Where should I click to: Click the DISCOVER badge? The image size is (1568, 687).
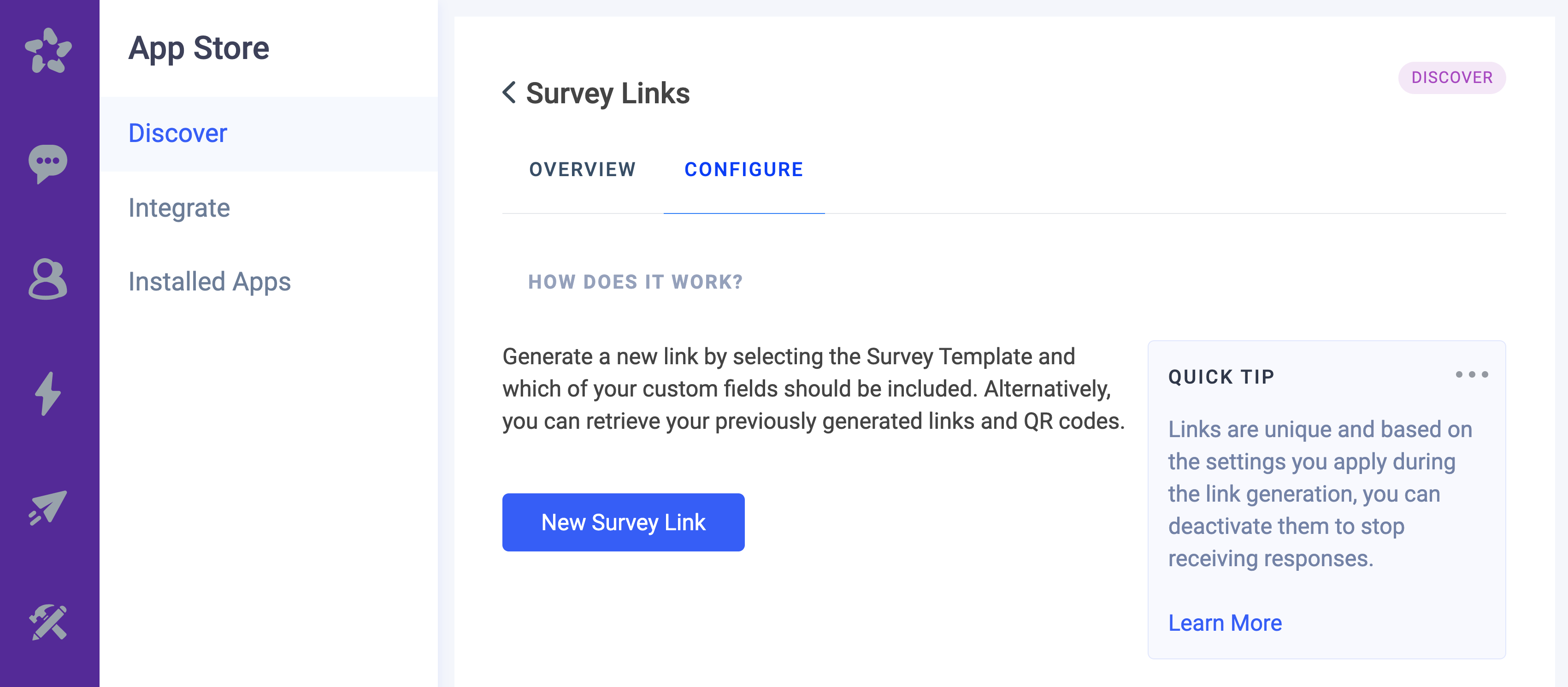point(1452,77)
